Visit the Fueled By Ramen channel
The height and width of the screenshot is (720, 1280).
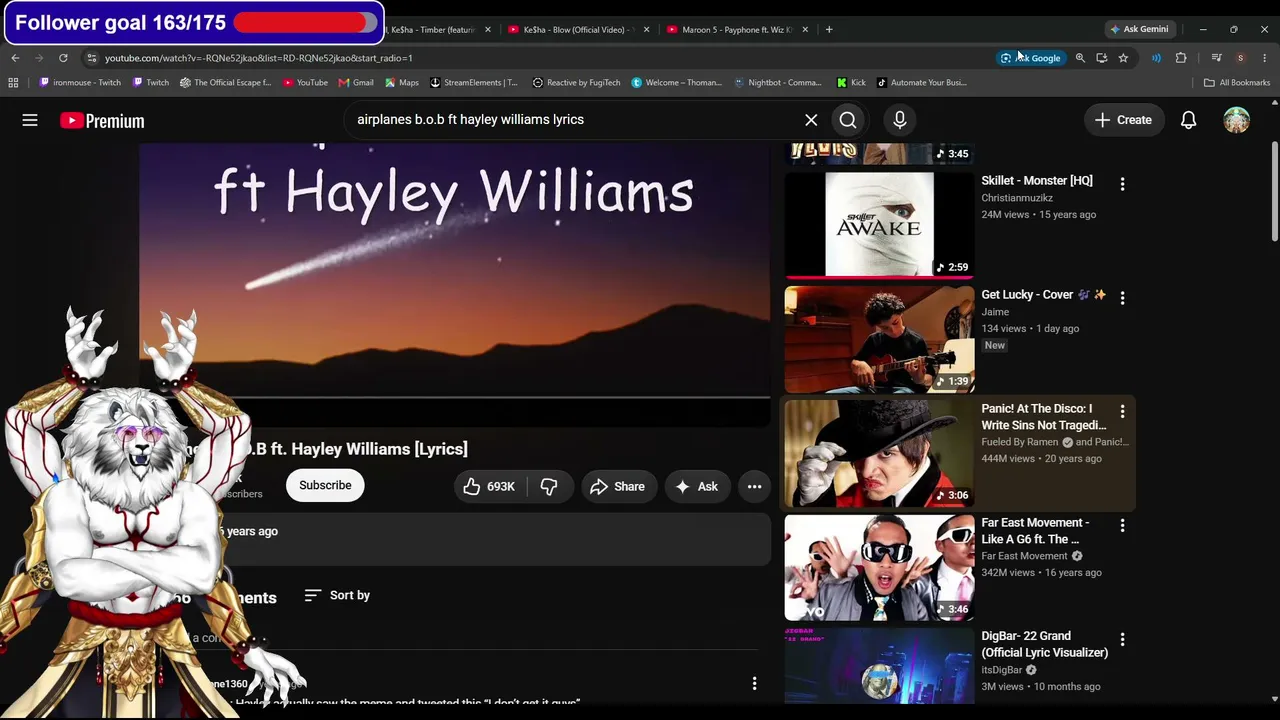1019,442
